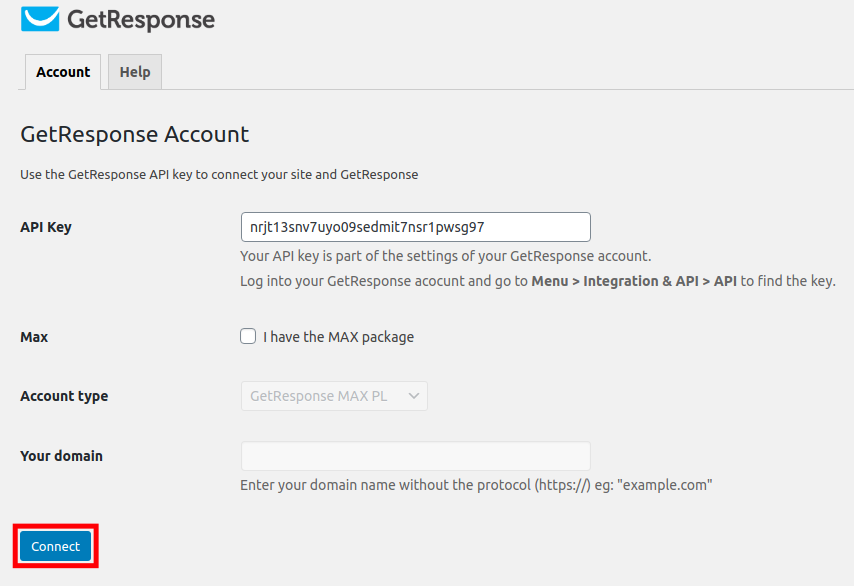Image resolution: width=854 pixels, height=586 pixels.
Task: Click the 'Account type' field label
Action: [x=64, y=396]
